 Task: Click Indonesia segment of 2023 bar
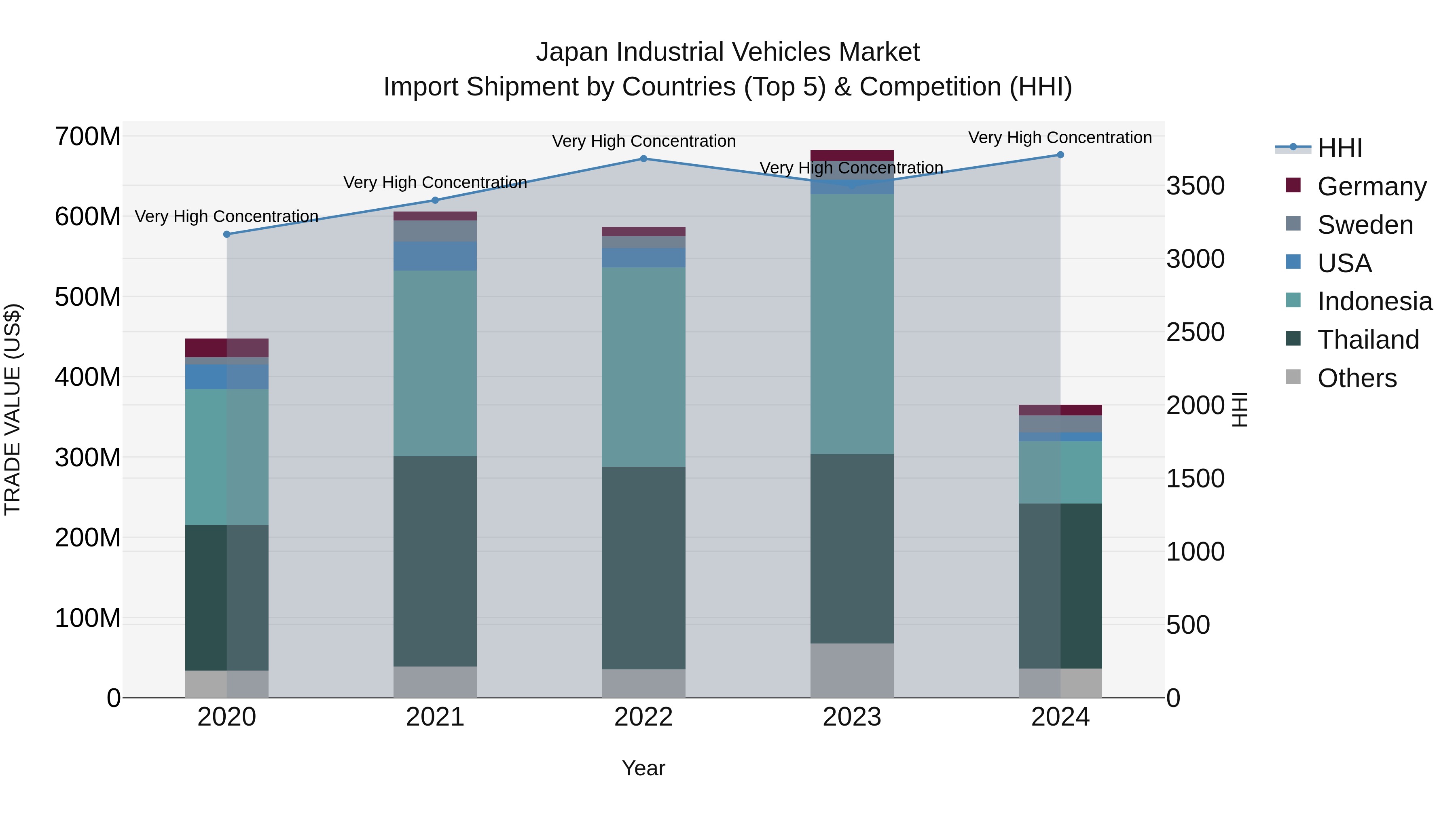(x=852, y=324)
